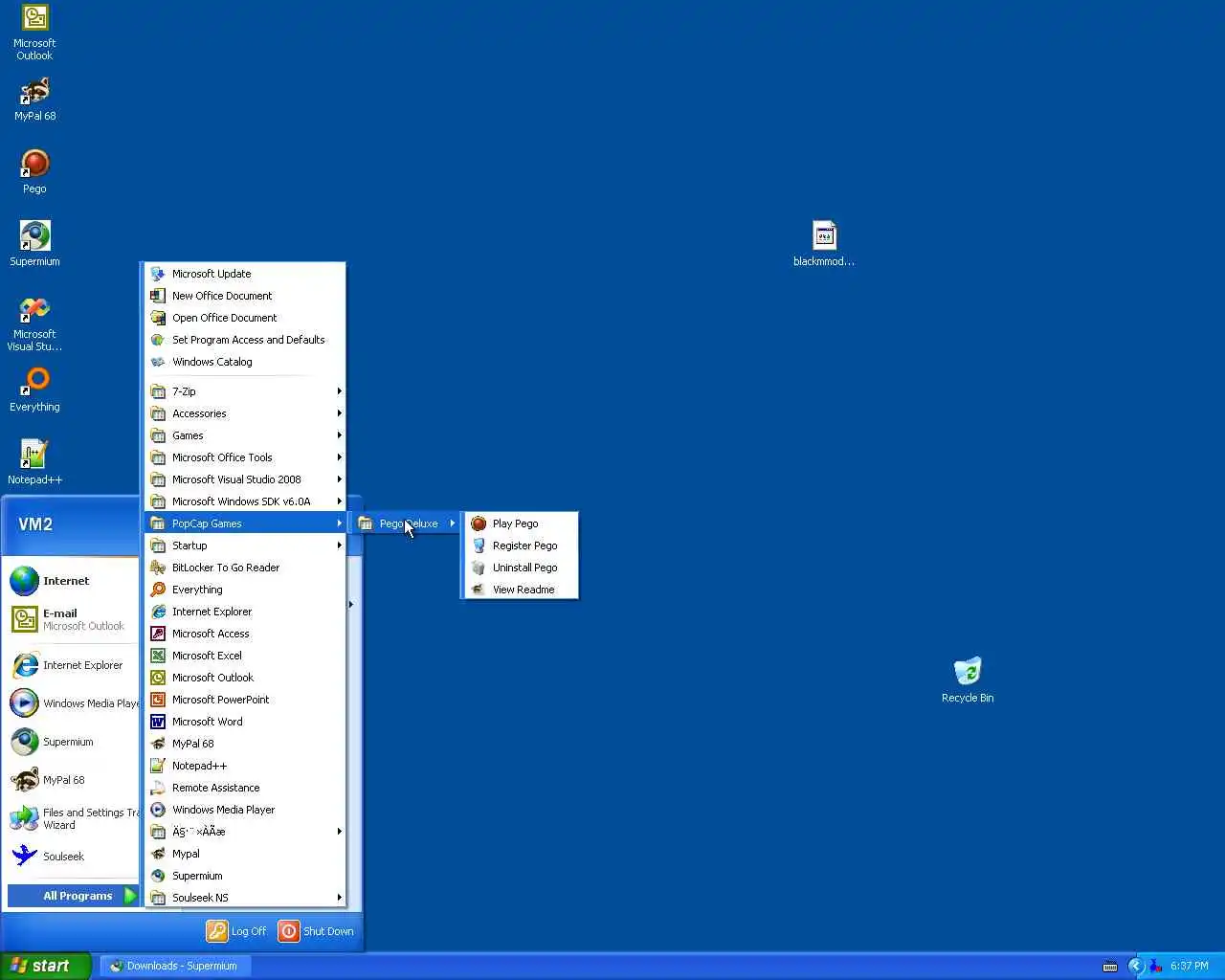Launch Notepad++ from All Programs list
Image resolution: width=1225 pixels, height=980 pixels.
[245, 766]
